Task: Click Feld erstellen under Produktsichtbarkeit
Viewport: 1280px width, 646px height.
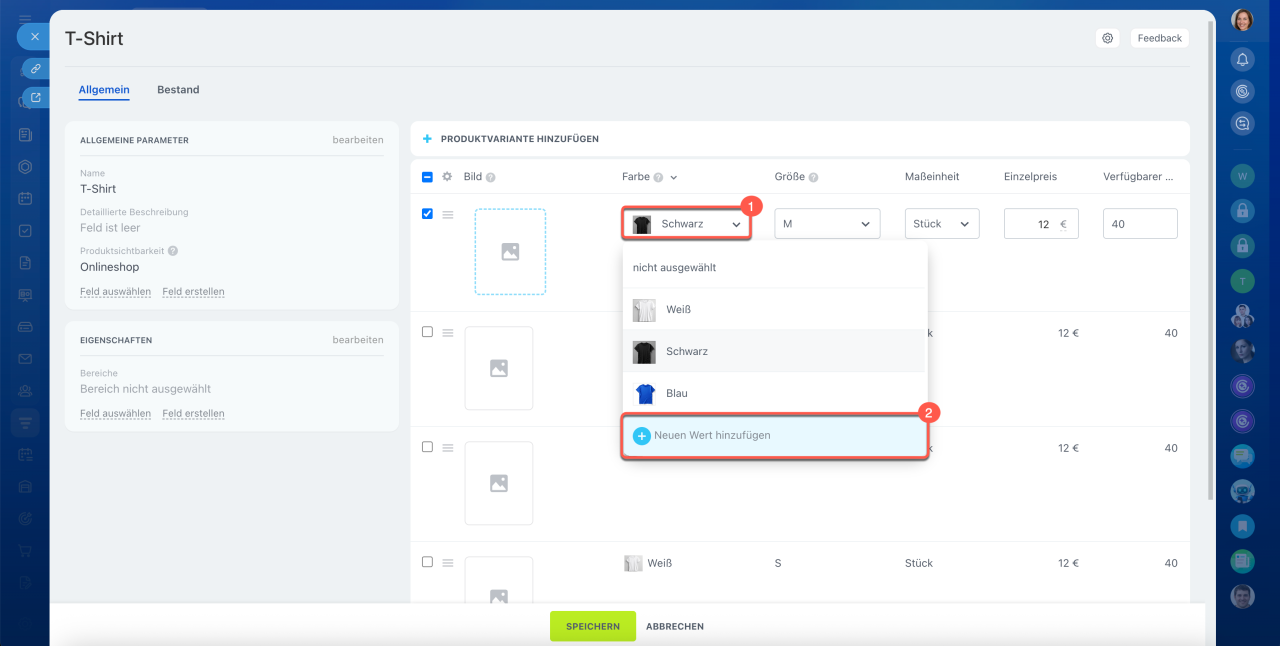Action: coord(193,292)
